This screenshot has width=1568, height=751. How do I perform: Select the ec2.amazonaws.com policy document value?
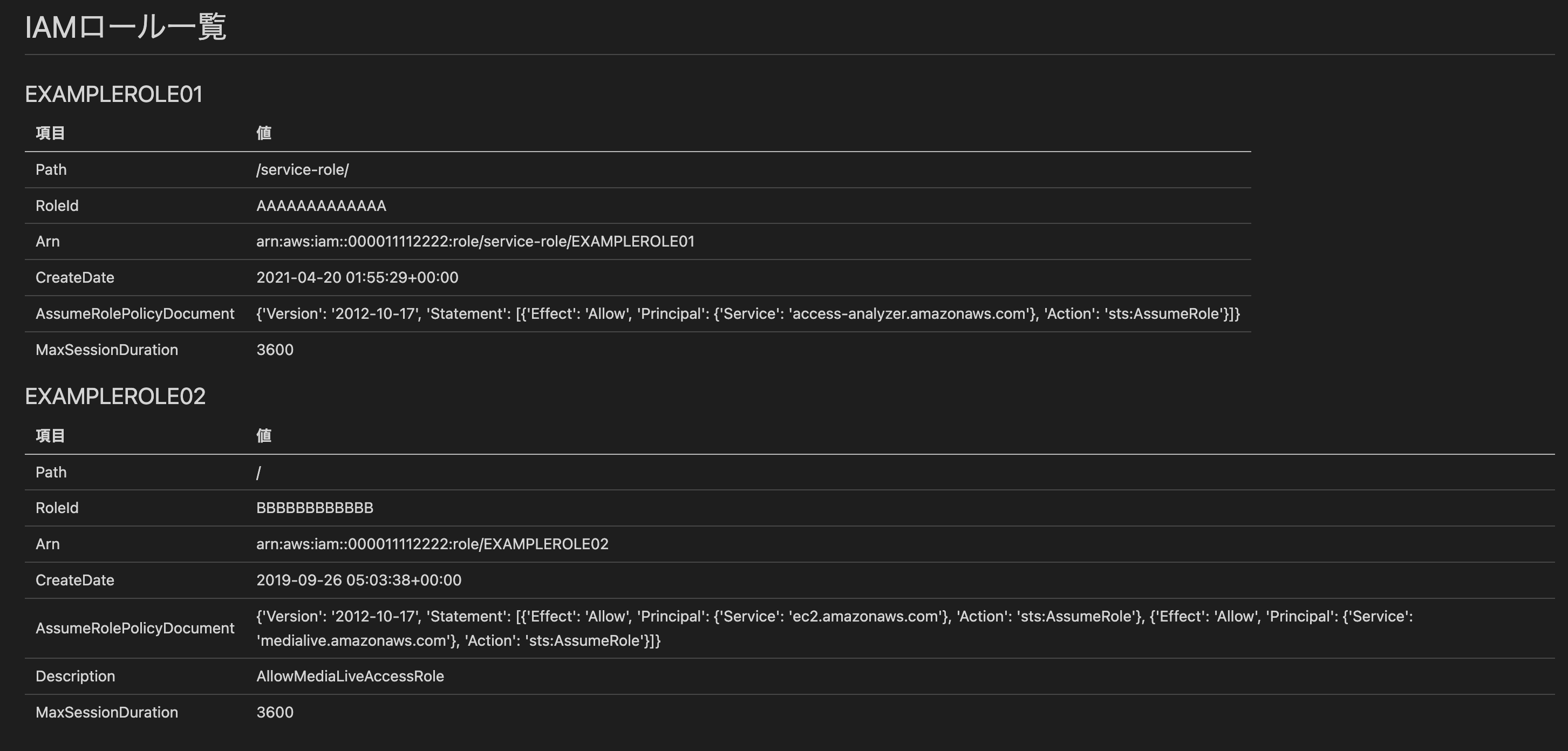(835, 628)
